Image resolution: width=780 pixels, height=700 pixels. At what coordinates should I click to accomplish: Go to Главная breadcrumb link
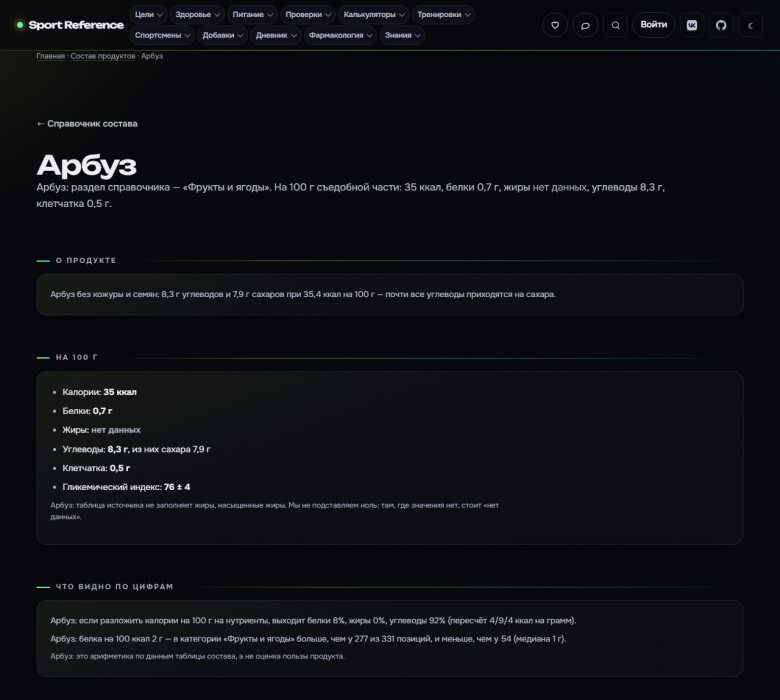[50, 56]
